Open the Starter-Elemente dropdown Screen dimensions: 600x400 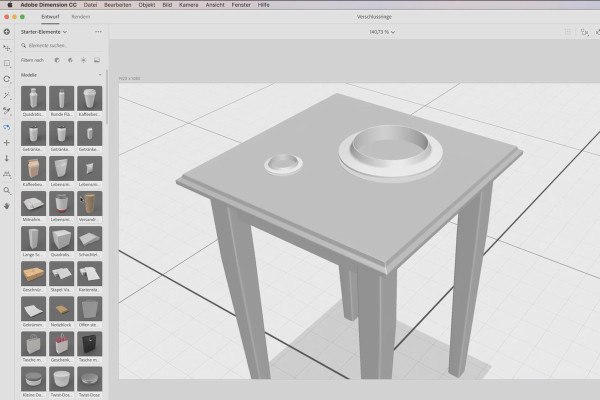[x=44, y=32]
